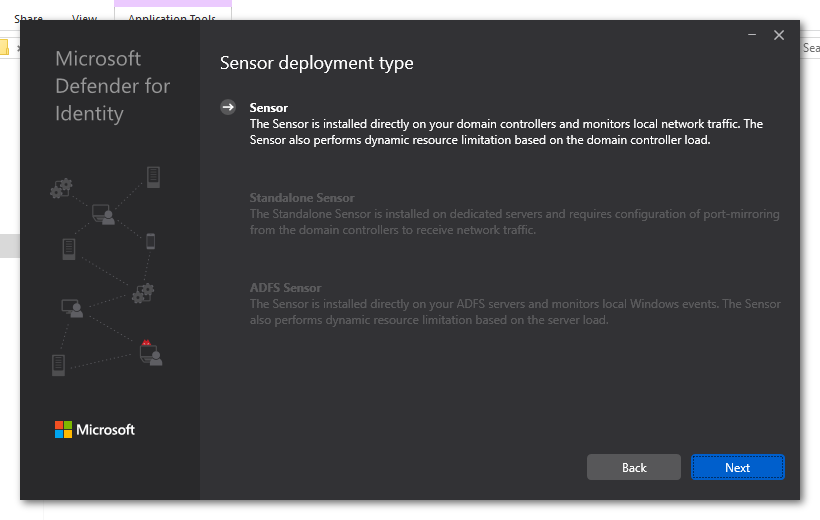
Task: Open the Share tab in Explorer window
Action: coord(28,18)
